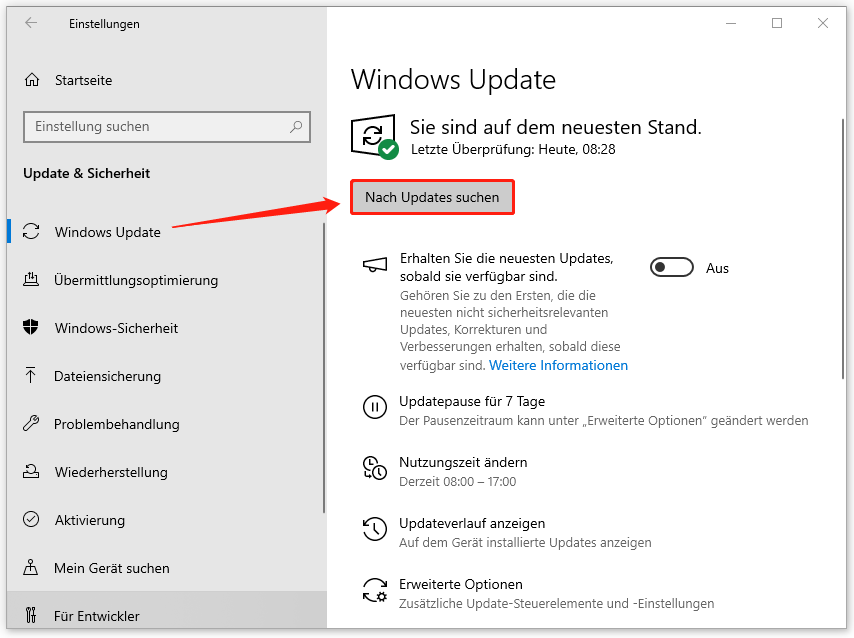854x638 pixels.
Task: Click the update status icon with green check
Action: (x=374, y=137)
